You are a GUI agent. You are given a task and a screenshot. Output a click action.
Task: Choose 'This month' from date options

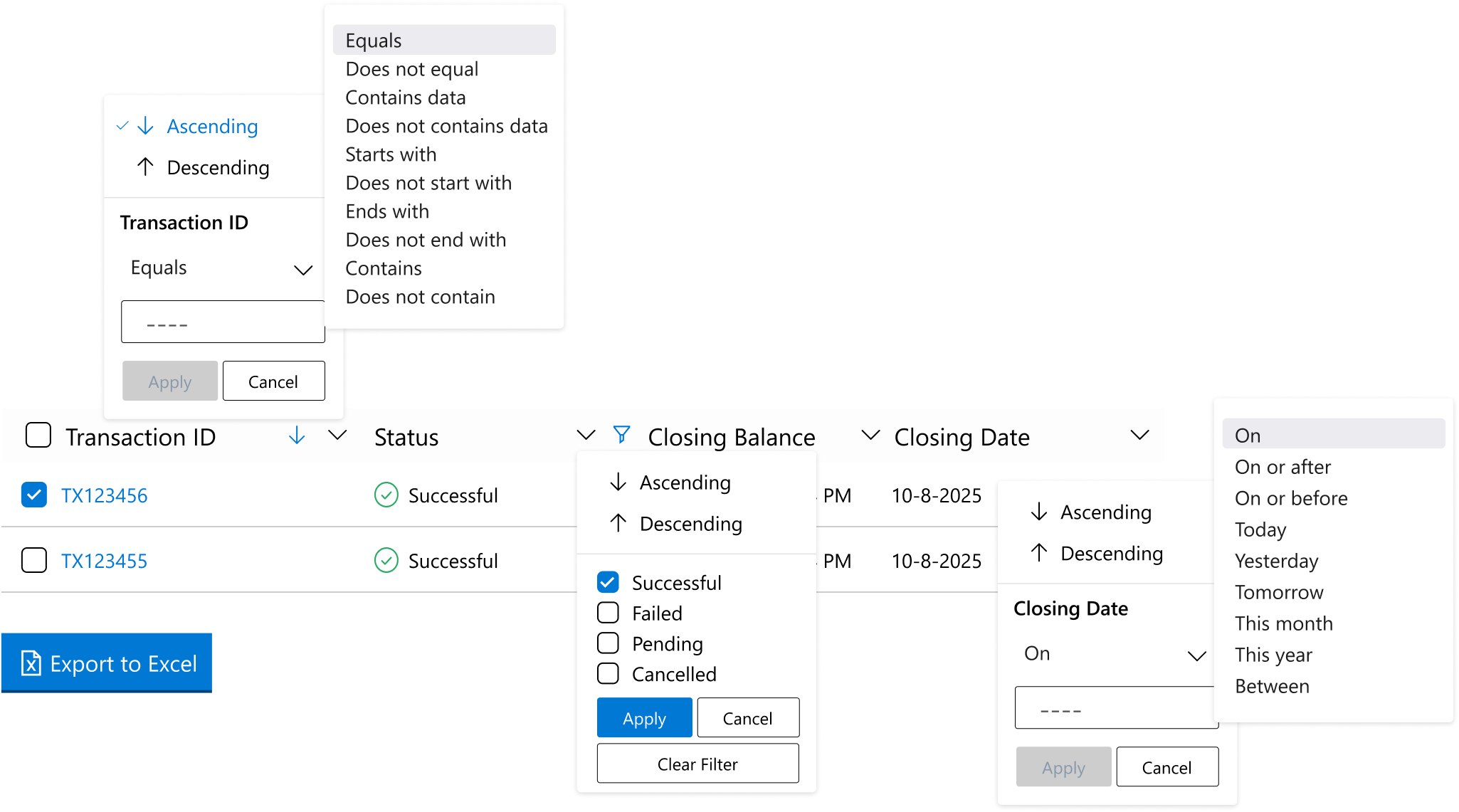click(x=1283, y=623)
